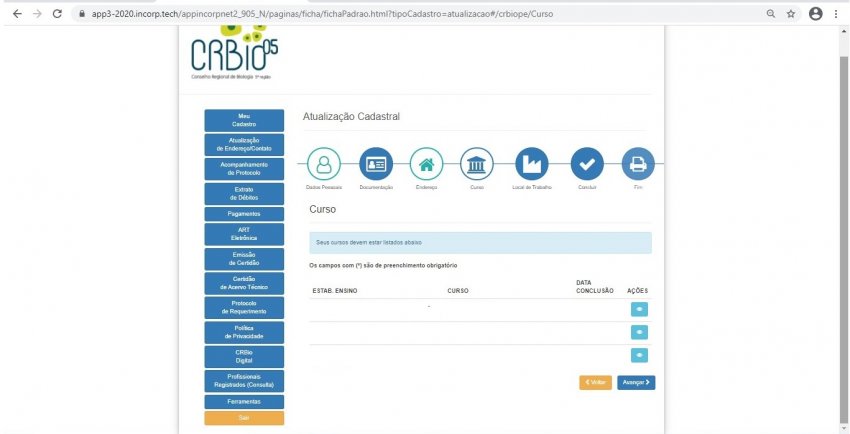Open the Documentação step icon

coord(376,164)
